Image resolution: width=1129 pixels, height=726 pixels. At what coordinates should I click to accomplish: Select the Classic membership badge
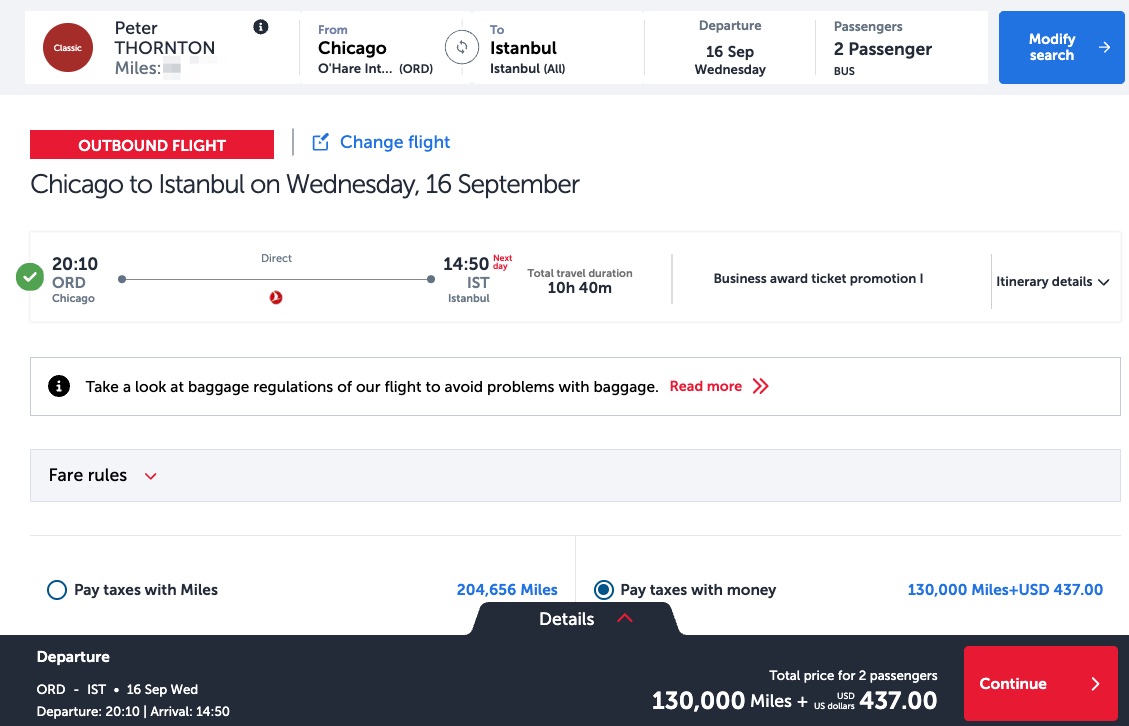tap(67, 47)
